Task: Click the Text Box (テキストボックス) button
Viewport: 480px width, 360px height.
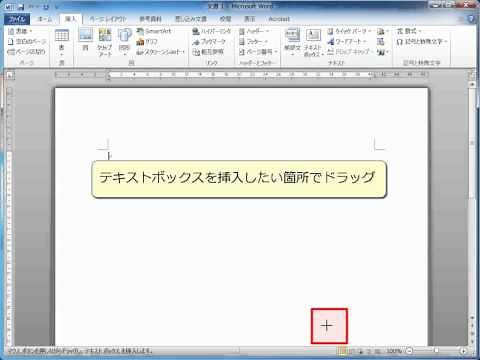Action: [313, 43]
